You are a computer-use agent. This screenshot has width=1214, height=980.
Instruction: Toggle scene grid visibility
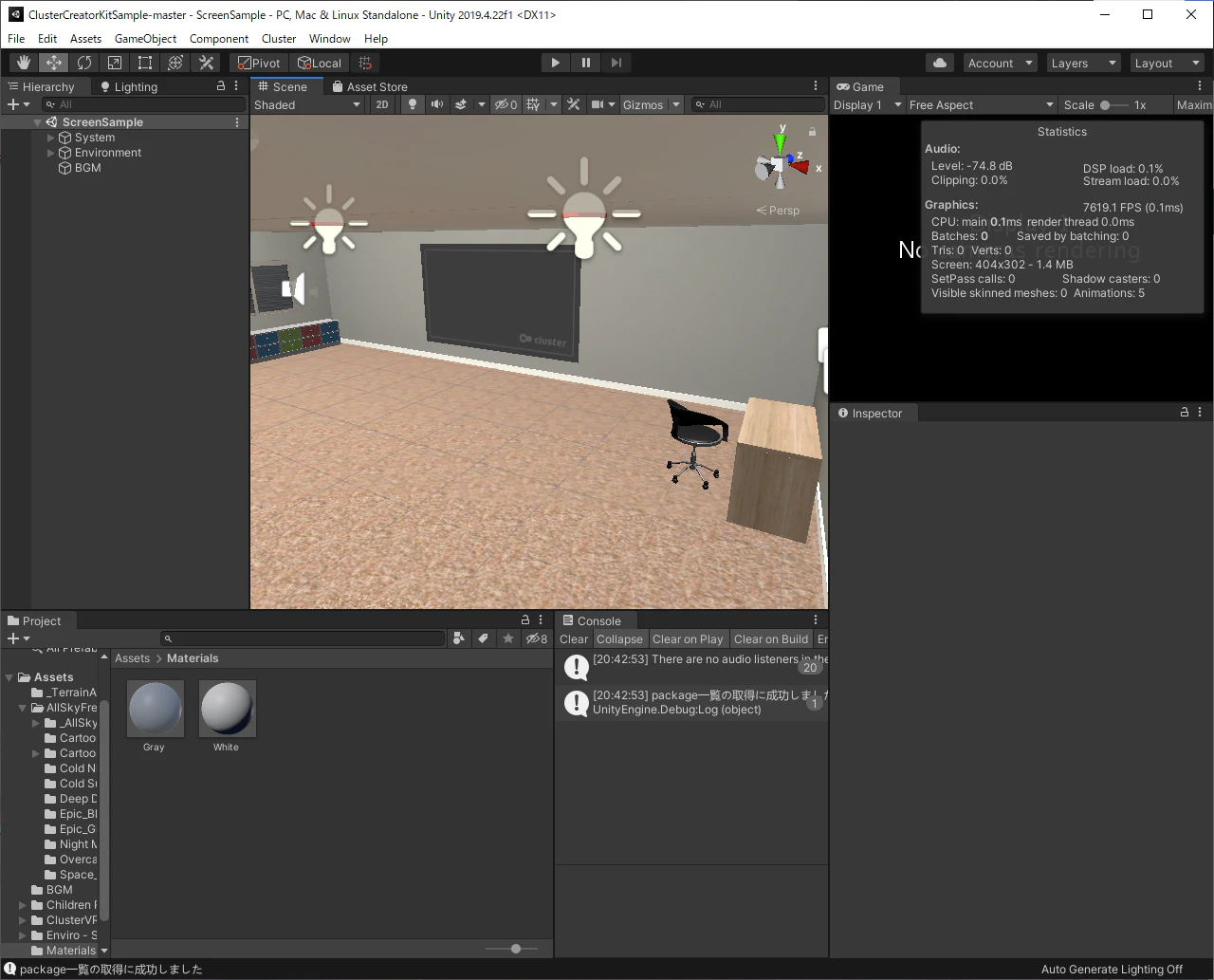coord(533,104)
